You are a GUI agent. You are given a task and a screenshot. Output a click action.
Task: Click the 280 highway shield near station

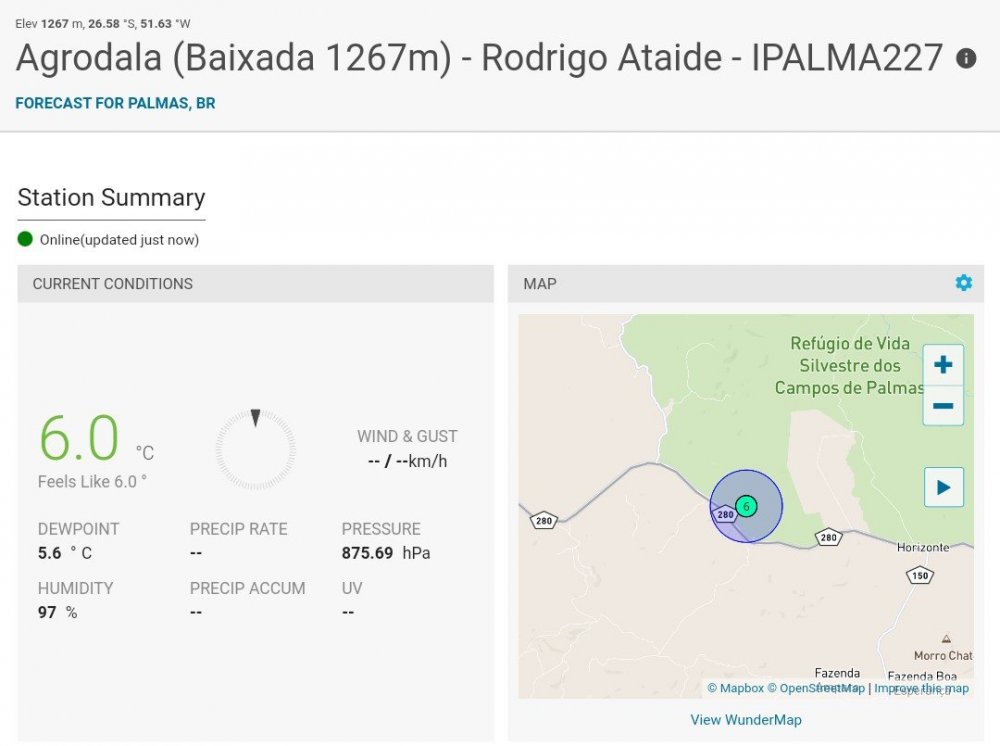coord(725,514)
